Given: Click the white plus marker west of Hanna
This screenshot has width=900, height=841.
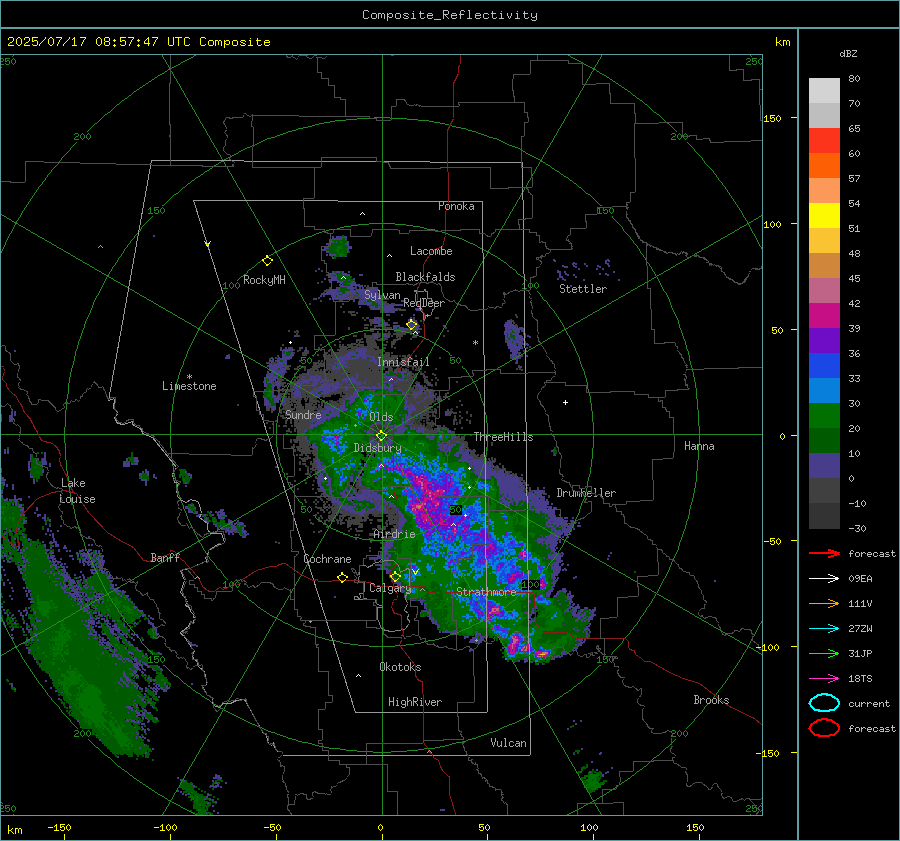Looking at the screenshot, I should (x=565, y=402).
